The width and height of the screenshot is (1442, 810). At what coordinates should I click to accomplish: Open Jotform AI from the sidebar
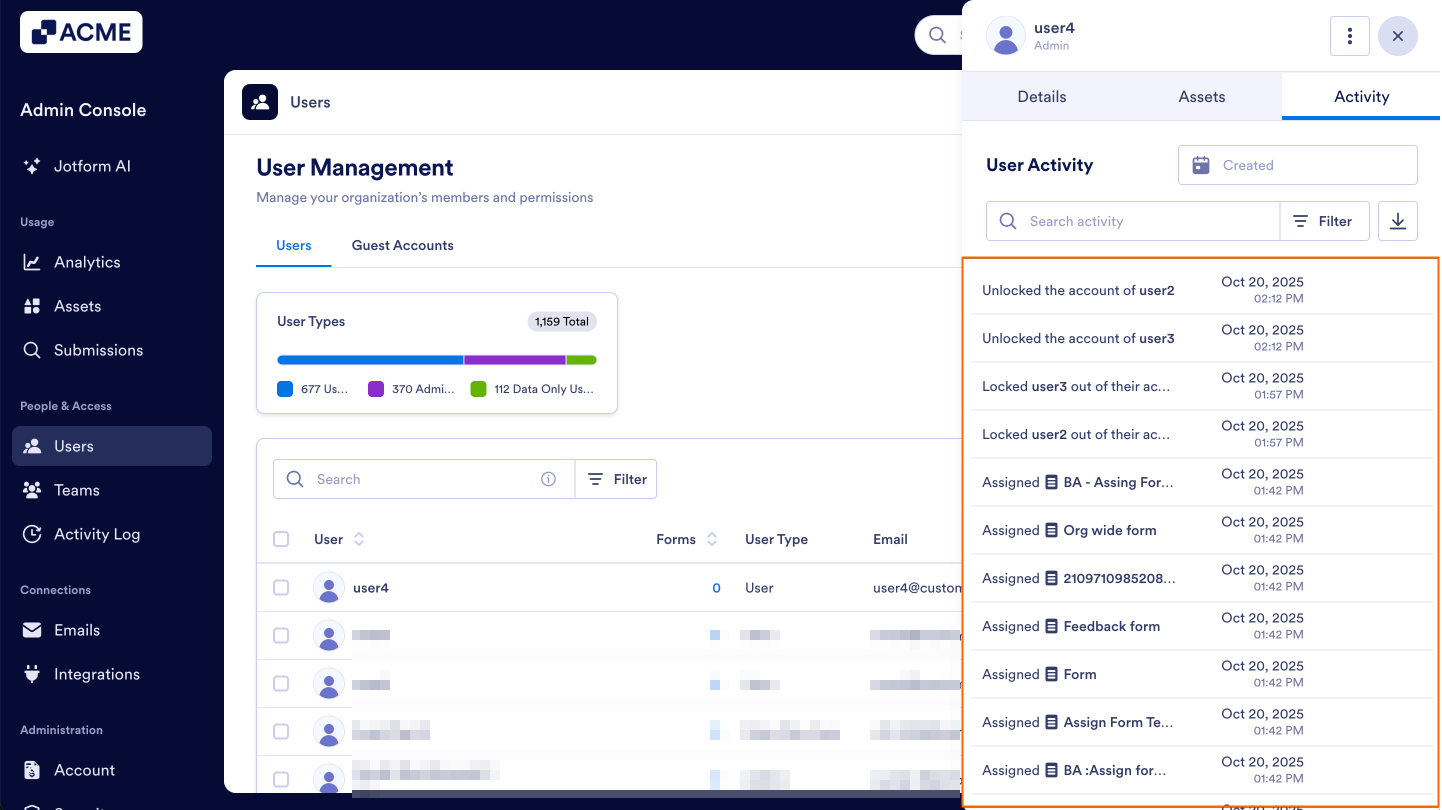[91, 166]
